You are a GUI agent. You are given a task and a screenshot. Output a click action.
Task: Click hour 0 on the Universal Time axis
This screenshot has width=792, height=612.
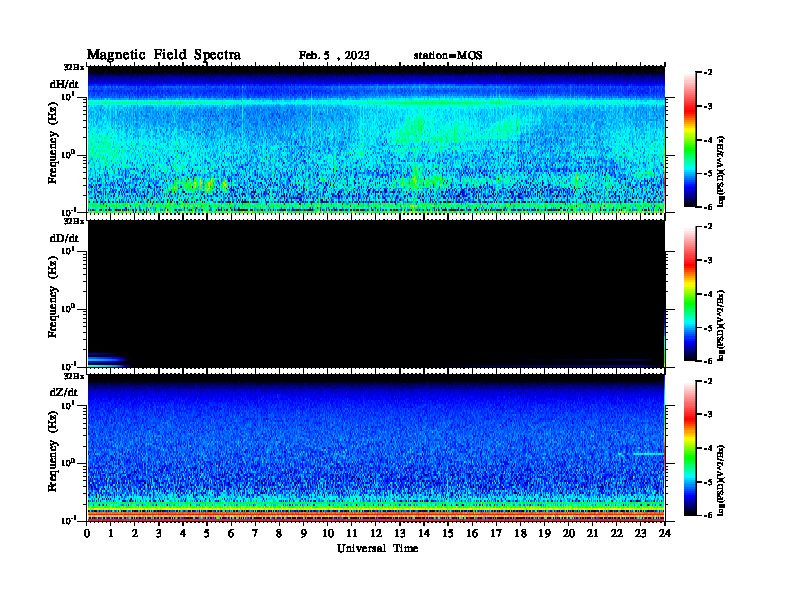(x=87, y=533)
